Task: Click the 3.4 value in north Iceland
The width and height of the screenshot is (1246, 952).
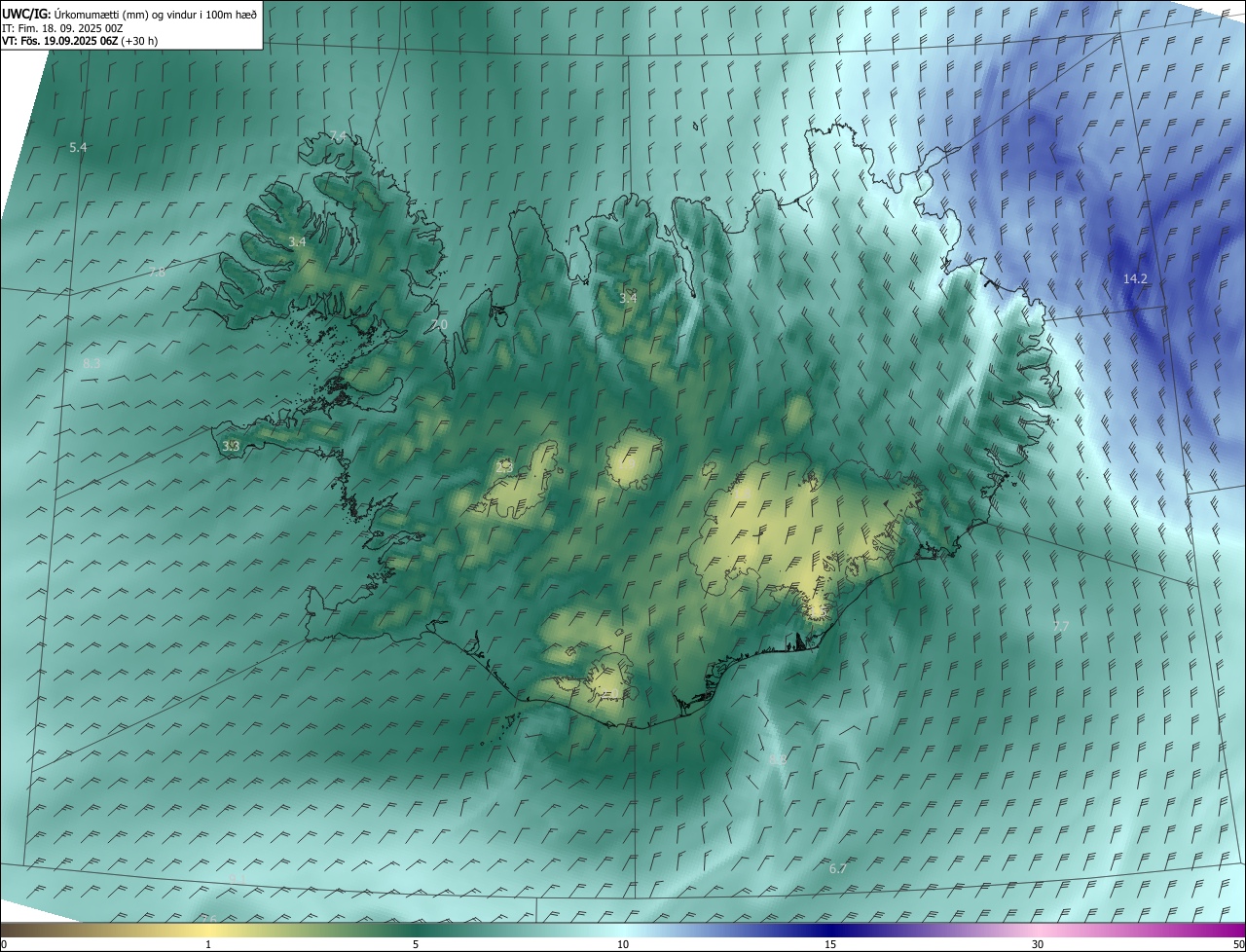Action: coord(628,298)
